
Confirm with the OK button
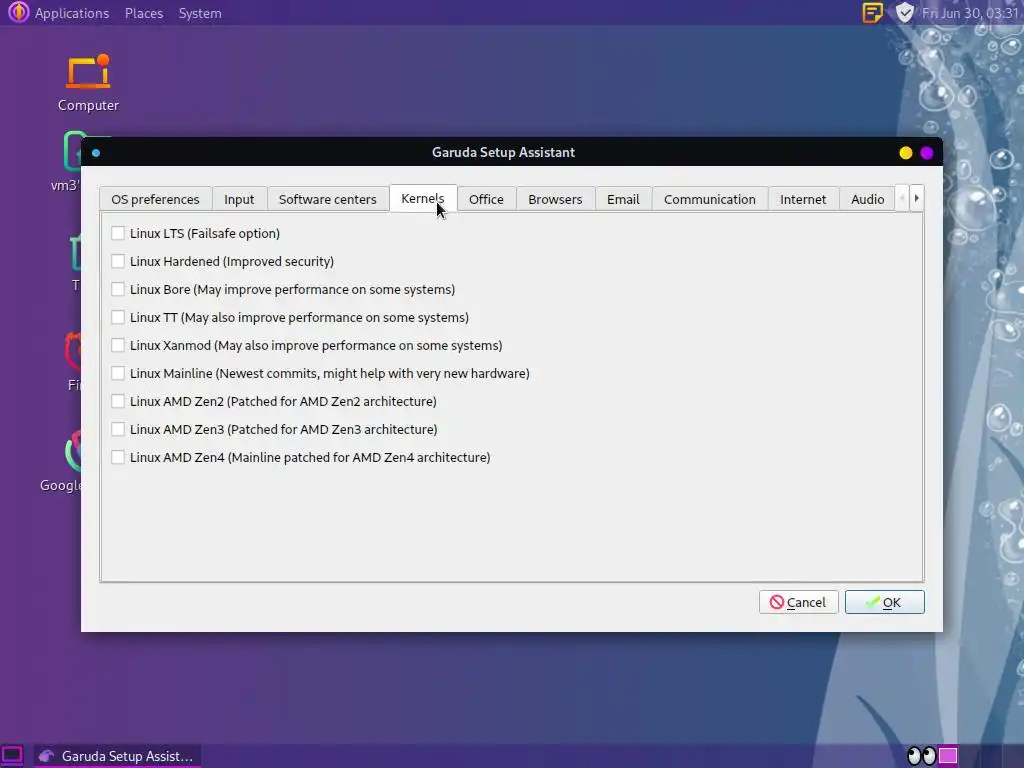click(x=884, y=602)
